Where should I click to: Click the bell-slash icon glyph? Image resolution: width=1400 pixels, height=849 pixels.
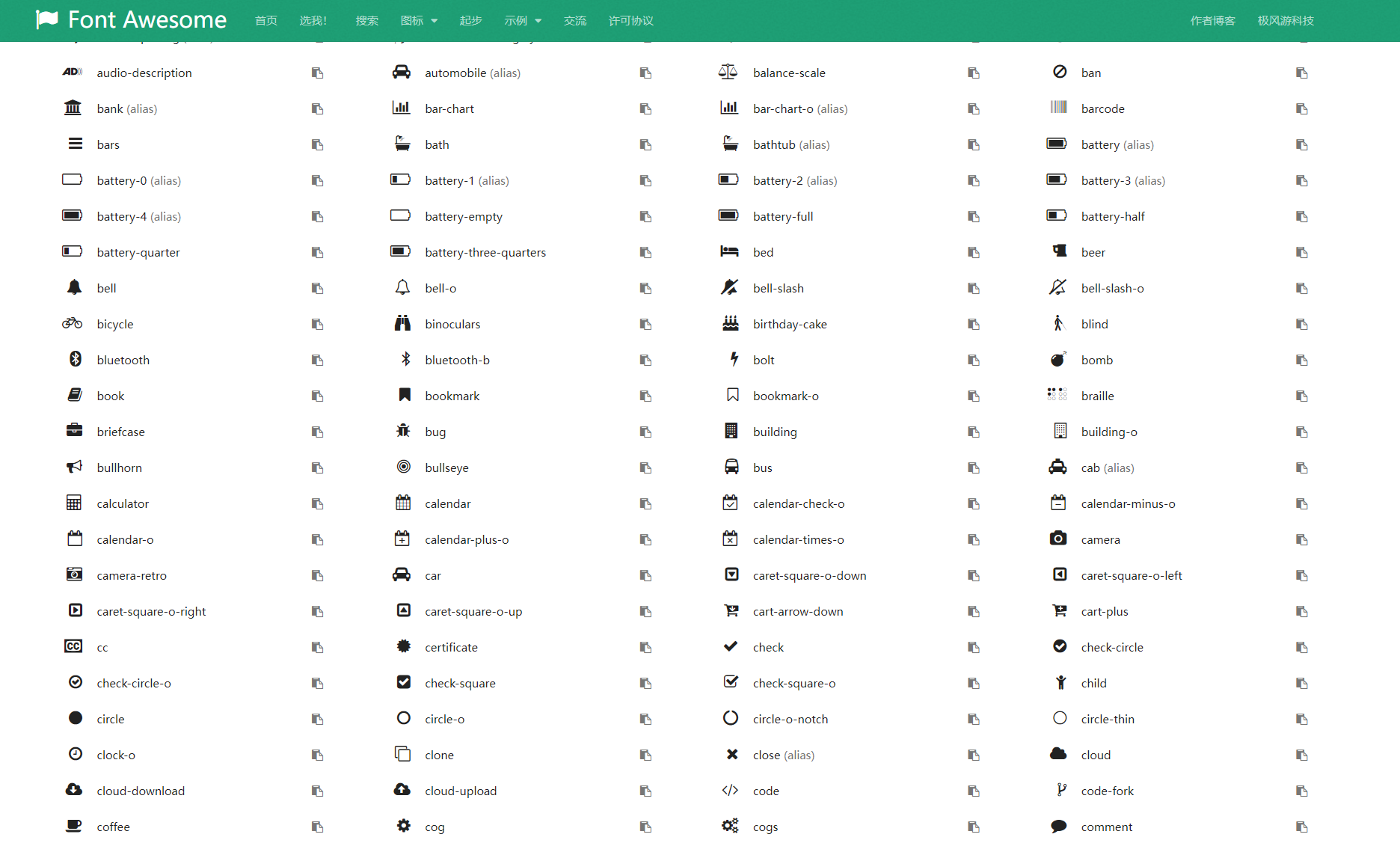730,287
